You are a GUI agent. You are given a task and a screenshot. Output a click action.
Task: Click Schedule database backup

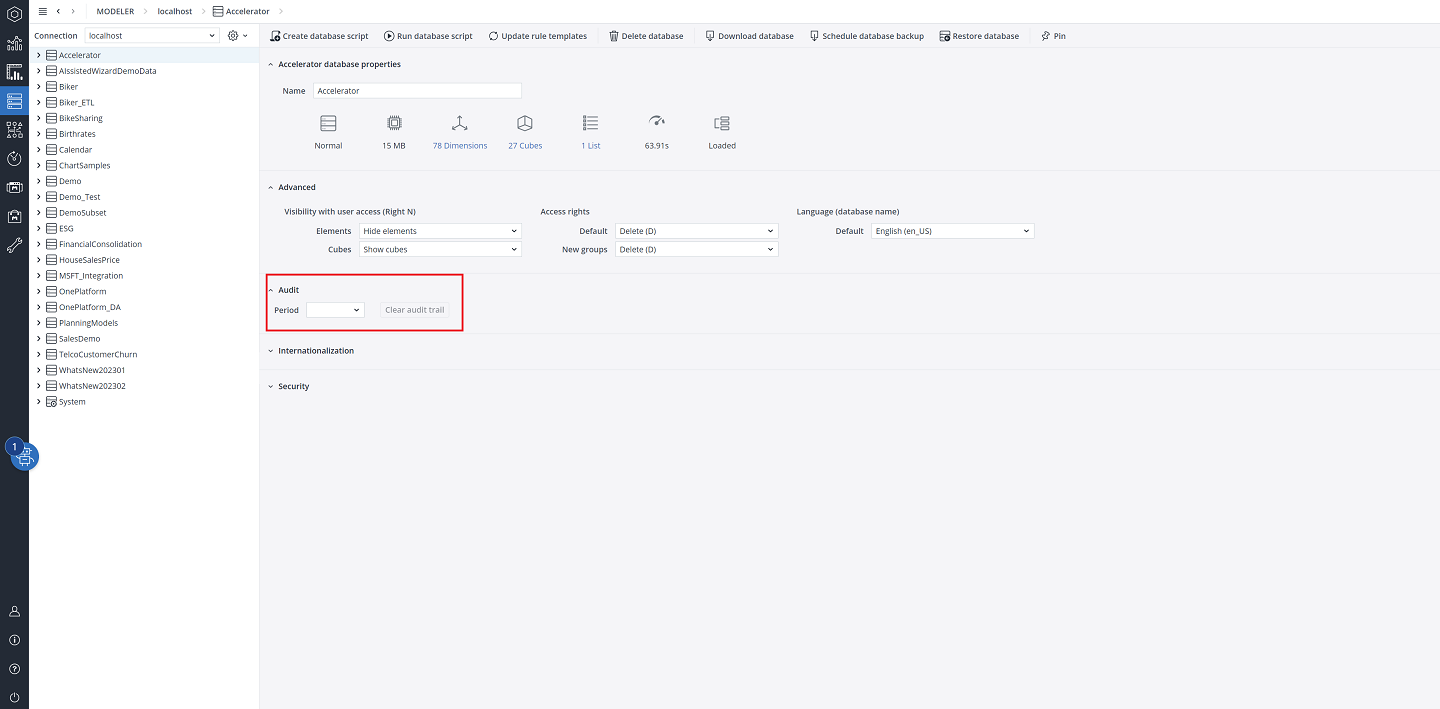[x=866, y=36]
